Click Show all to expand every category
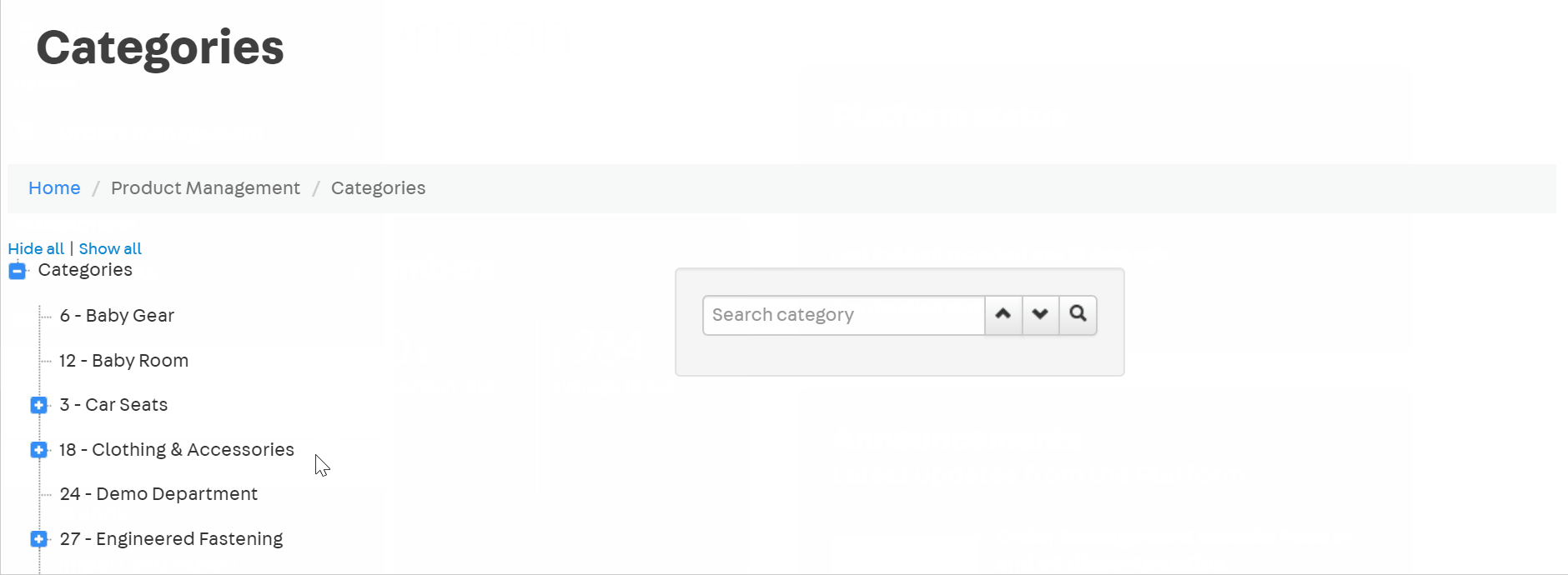 (x=109, y=248)
